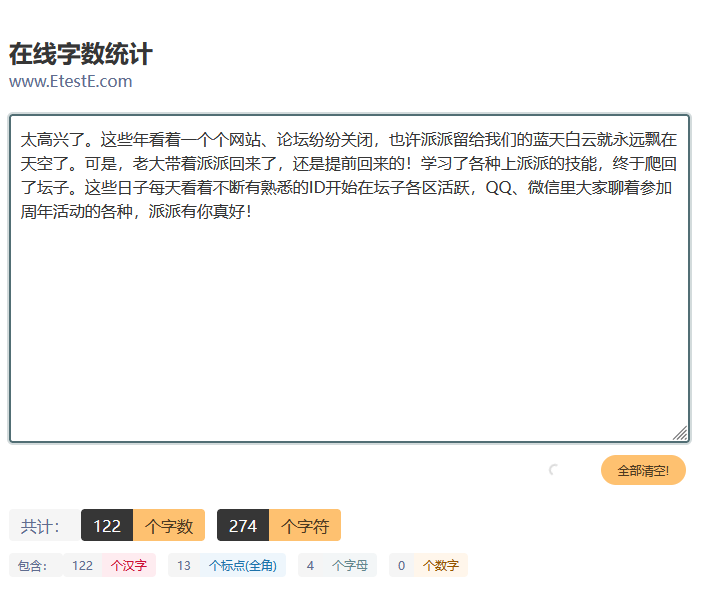Viewport: 709px width, 589px height.
Task: Click the 个标点(全角) badge
Action: tap(243, 565)
